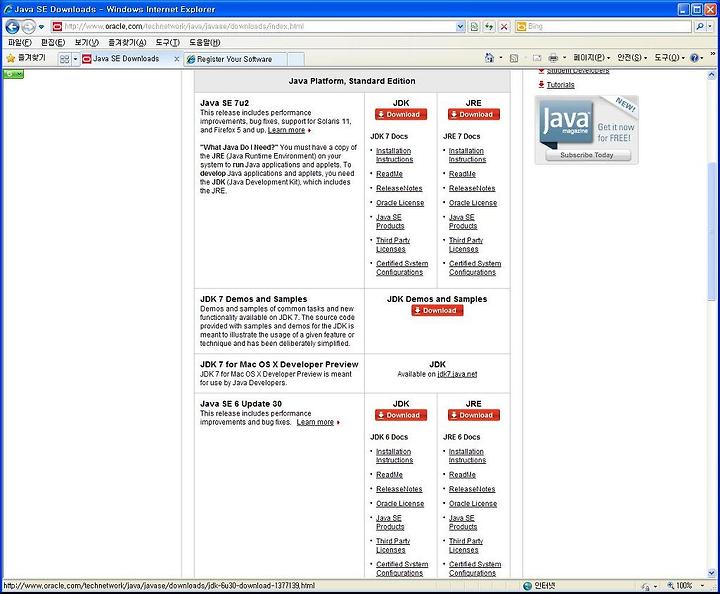Open JRE 7 Certified System Configurations link
Viewport: 720px width, 594px height.
475,268
